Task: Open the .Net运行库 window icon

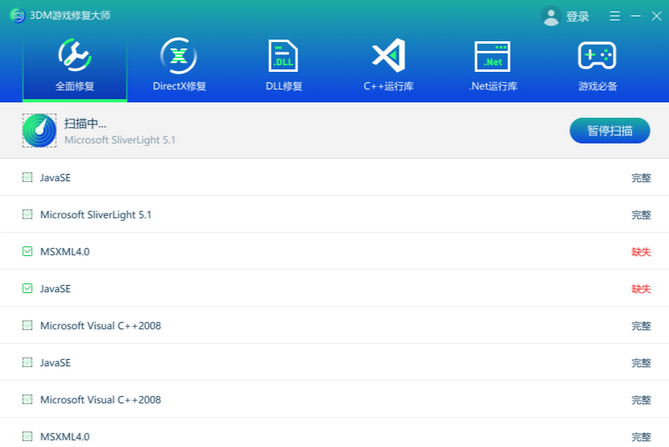Action: [492, 55]
